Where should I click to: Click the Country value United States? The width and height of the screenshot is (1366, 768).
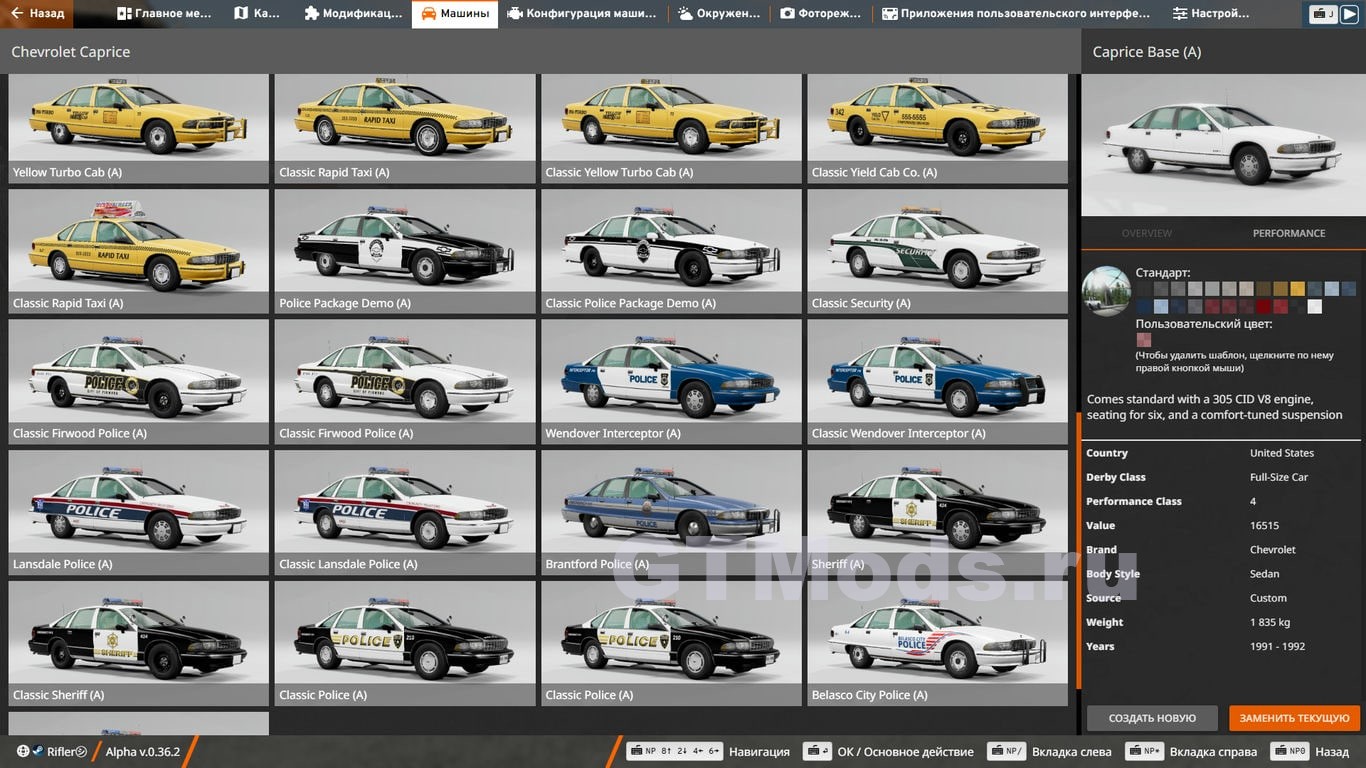point(1282,453)
